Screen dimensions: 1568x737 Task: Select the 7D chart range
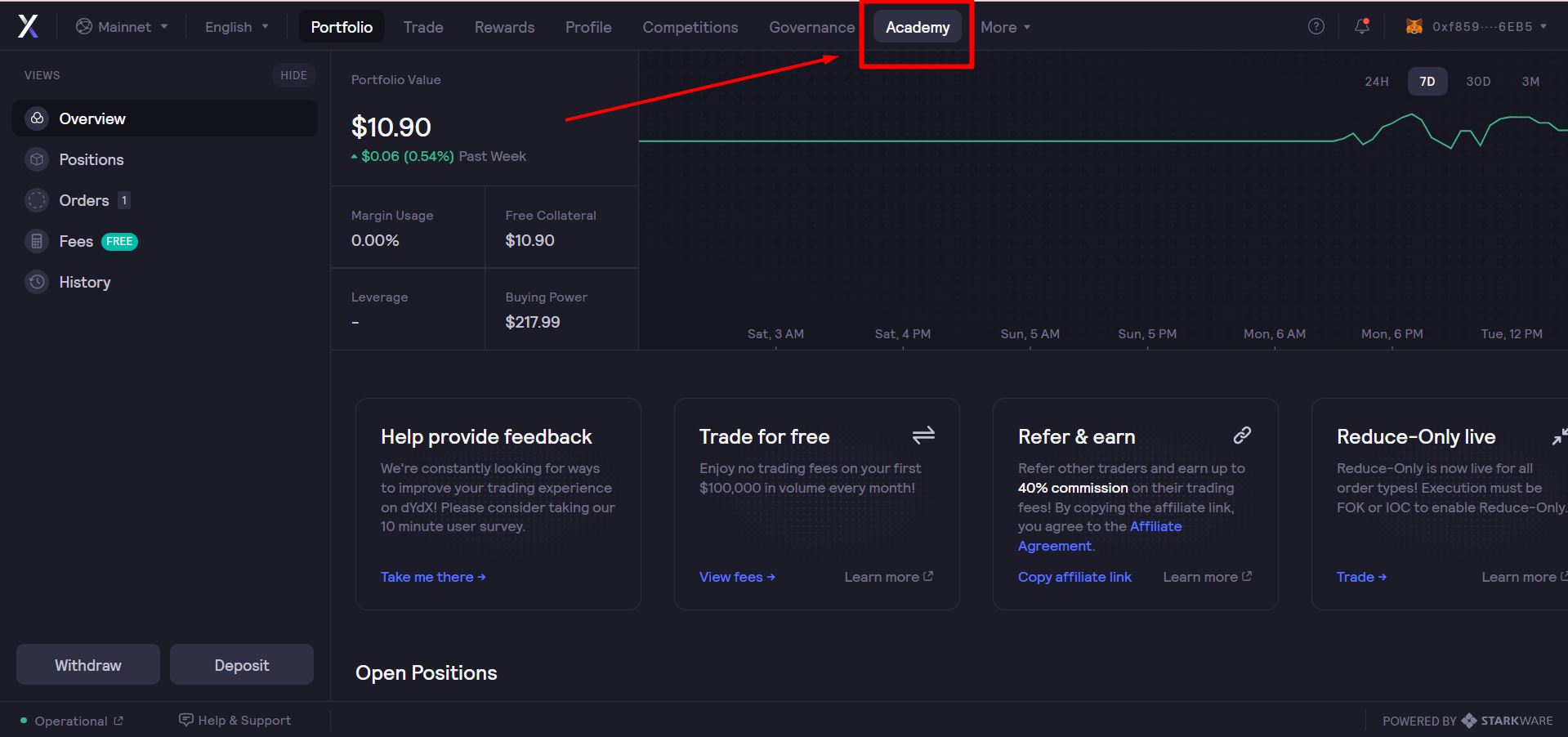pyautogui.click(x=1427, y=82)
